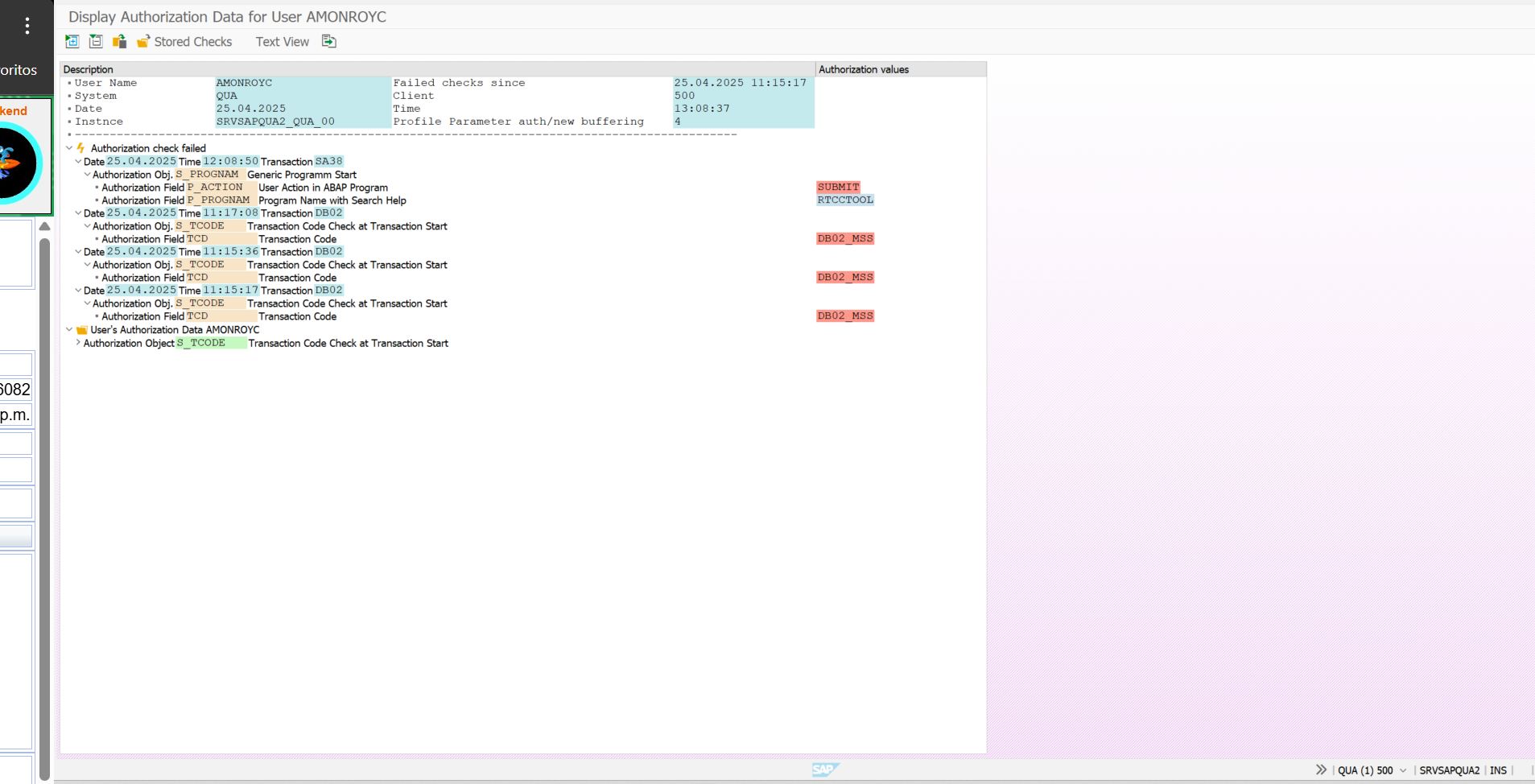The height and width of the screenshot is (784, 1535).
Task: Click the INS insert mode indicator
Action: click(x=1498, y=770)
